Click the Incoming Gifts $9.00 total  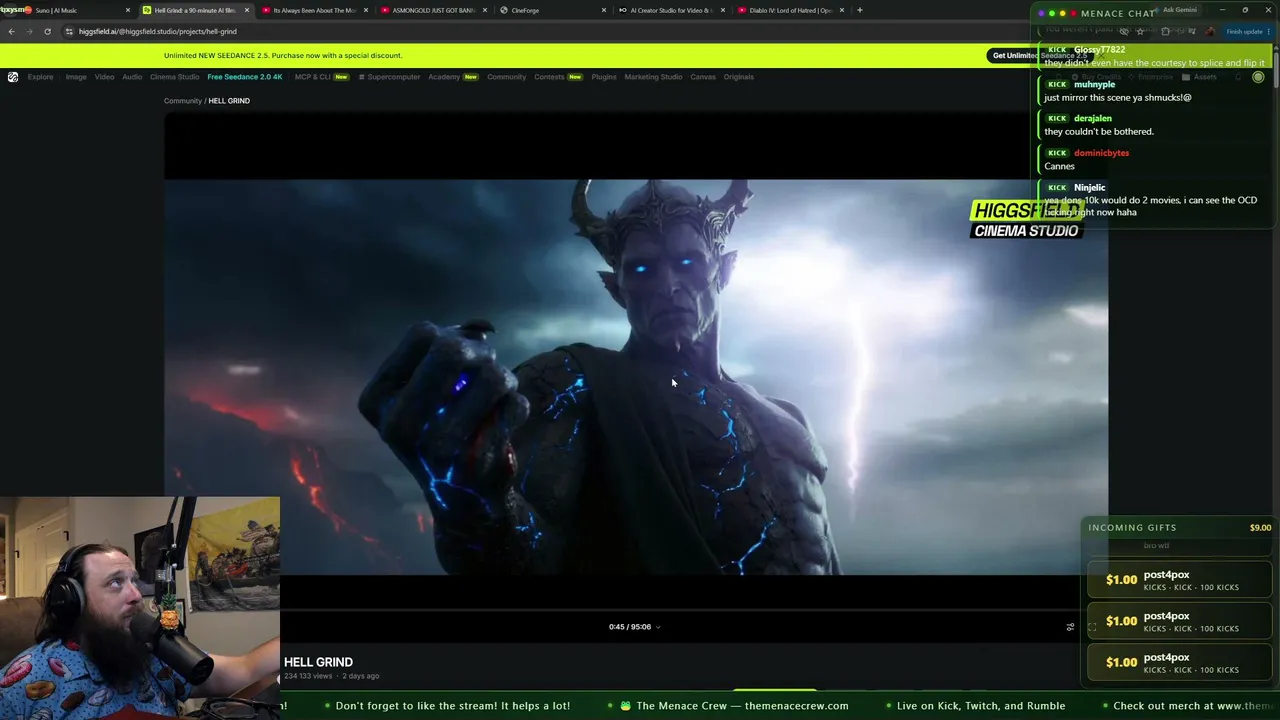click(x=1260, y=528)
